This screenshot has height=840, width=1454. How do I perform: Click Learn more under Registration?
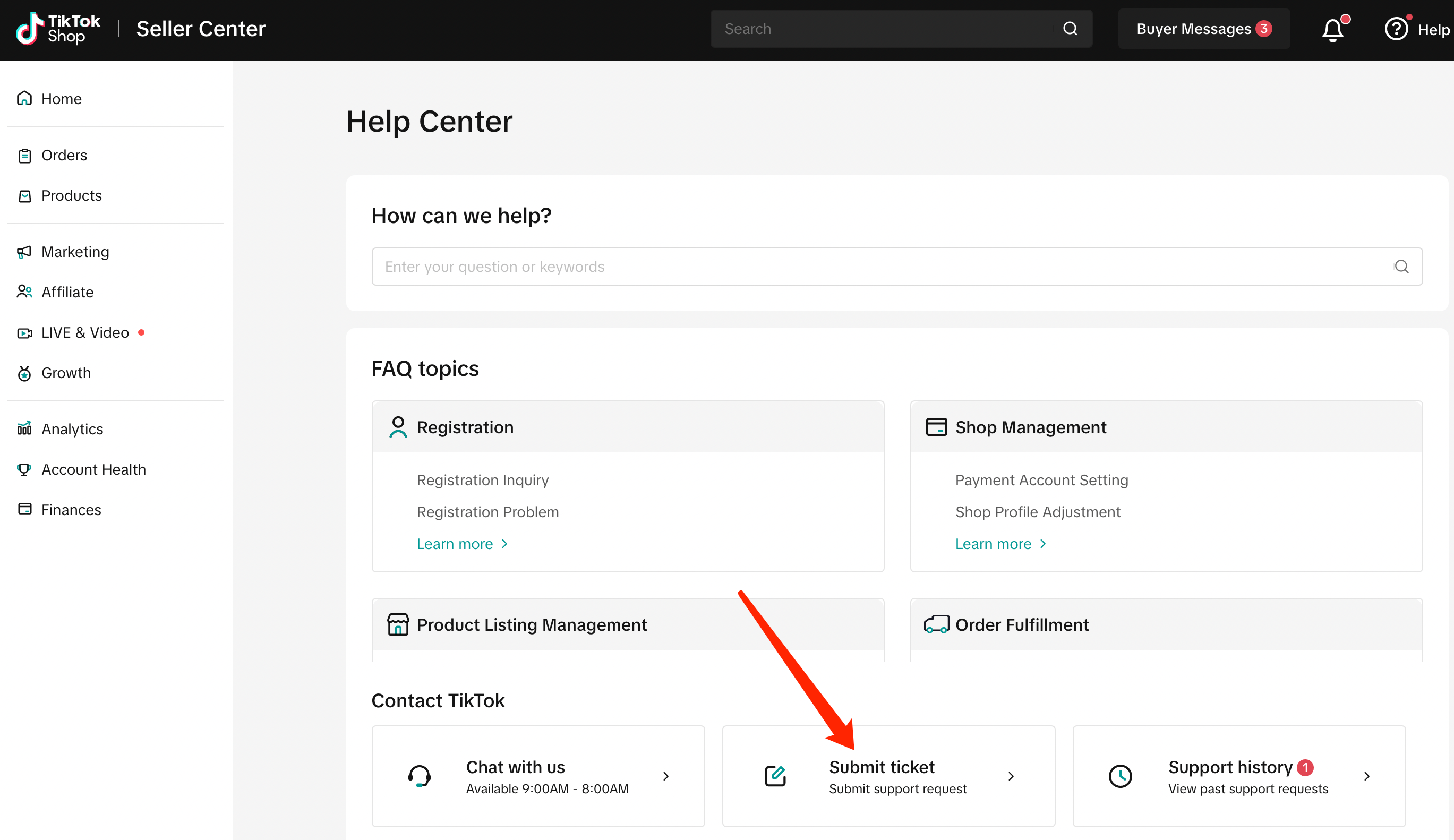tap(461, 544)
